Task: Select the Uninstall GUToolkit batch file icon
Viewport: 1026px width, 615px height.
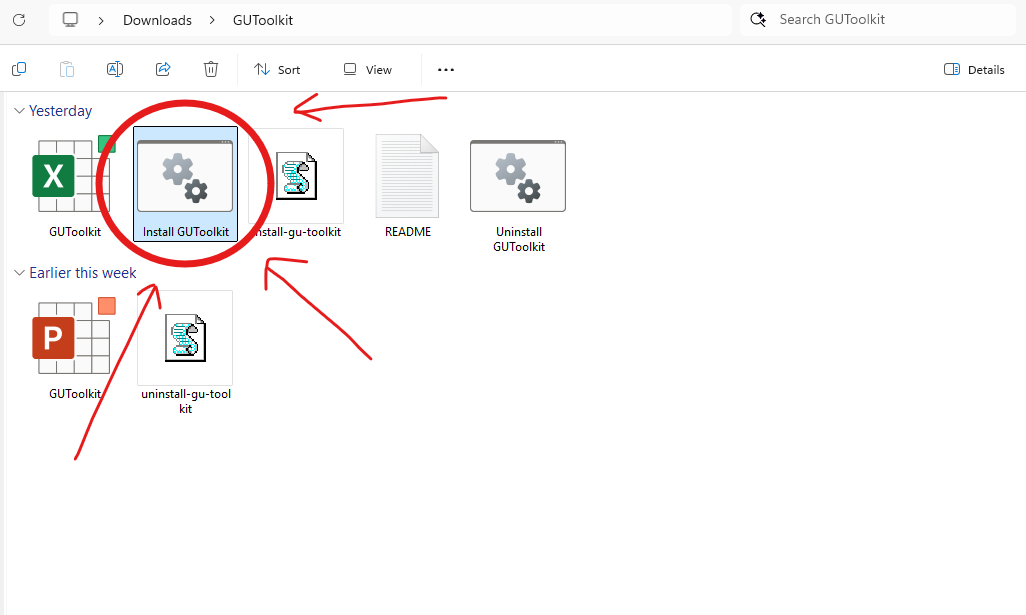Action: click(x=518, y=175)
